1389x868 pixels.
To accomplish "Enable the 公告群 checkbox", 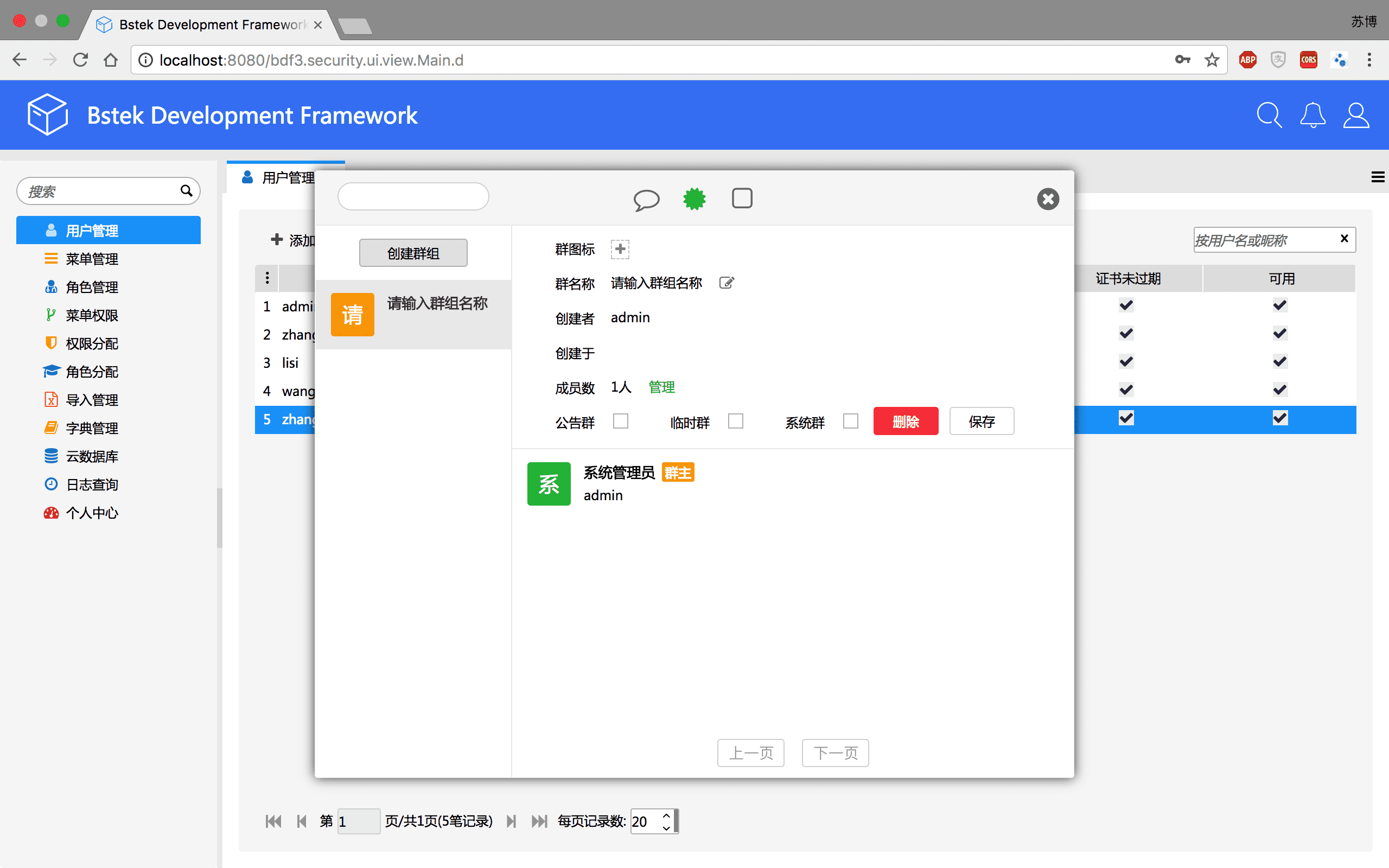I will pyautogui.click(x=621, y=422).
